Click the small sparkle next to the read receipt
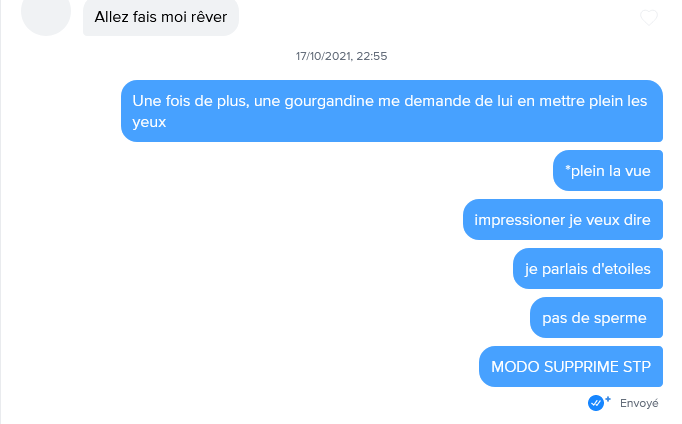 (x=608, y=399)
